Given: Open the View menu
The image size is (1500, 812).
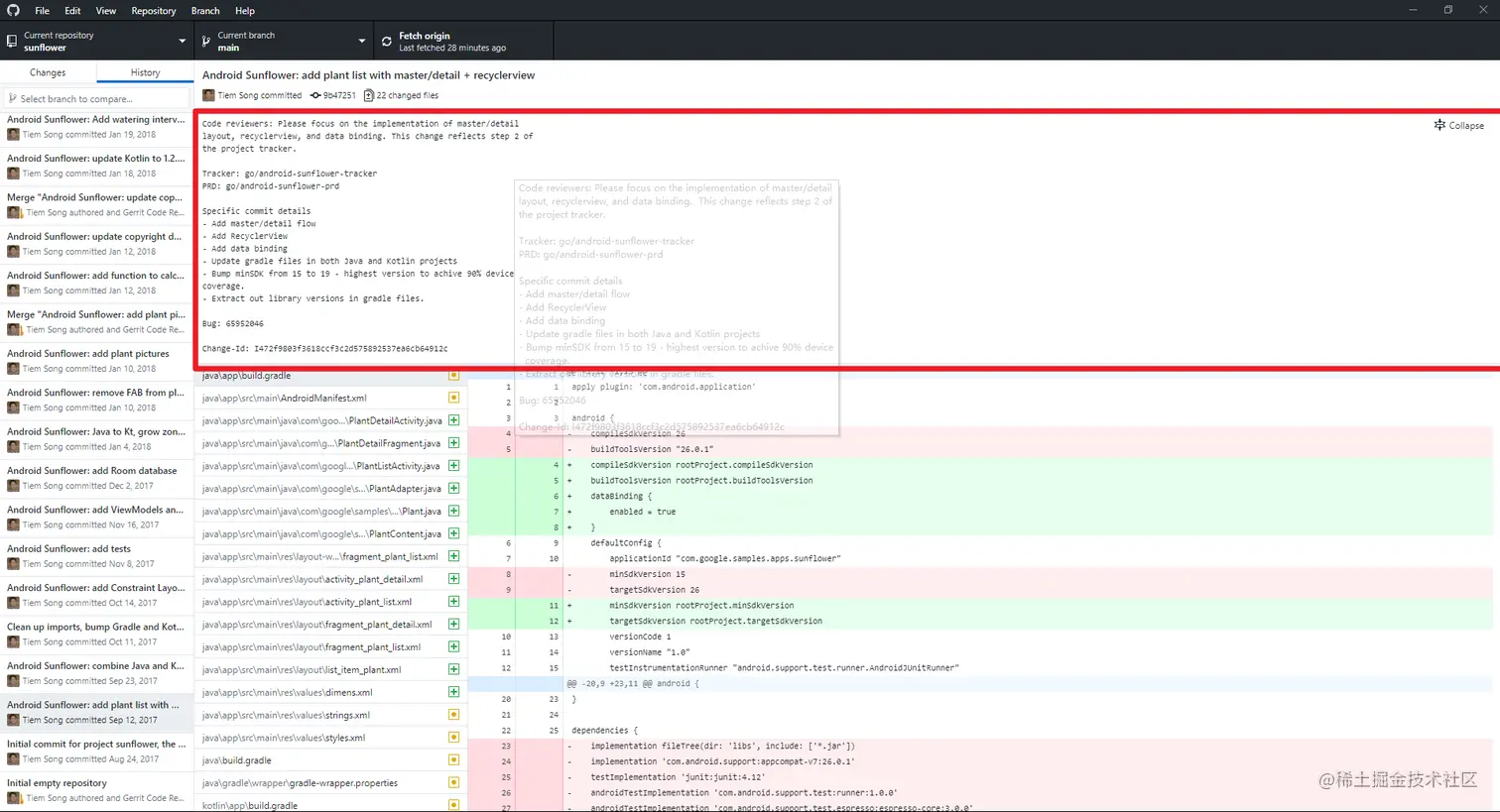Looking at the screenshot, I should coord(105,11).
